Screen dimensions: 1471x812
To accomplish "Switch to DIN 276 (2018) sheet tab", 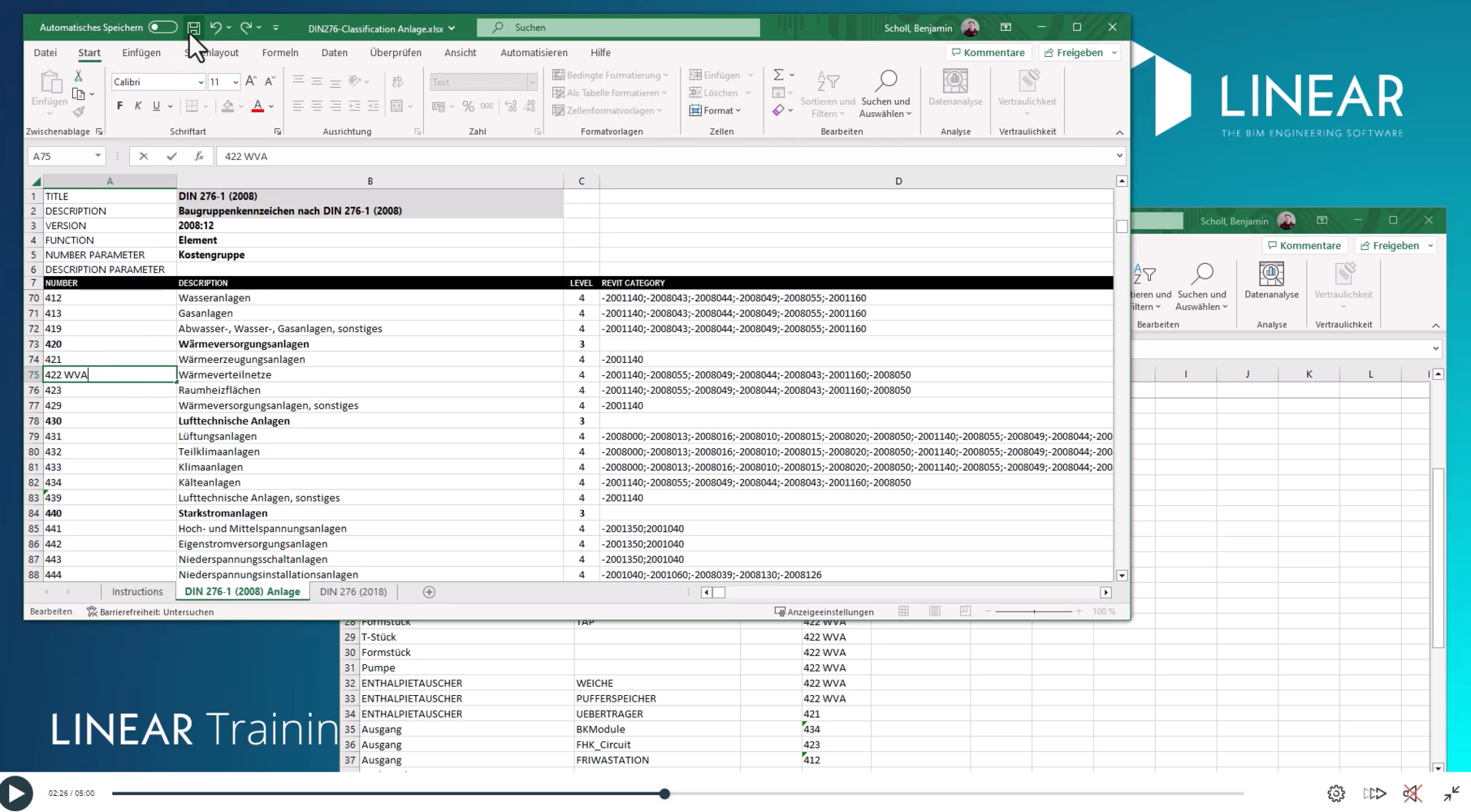I will coord(353,592).
